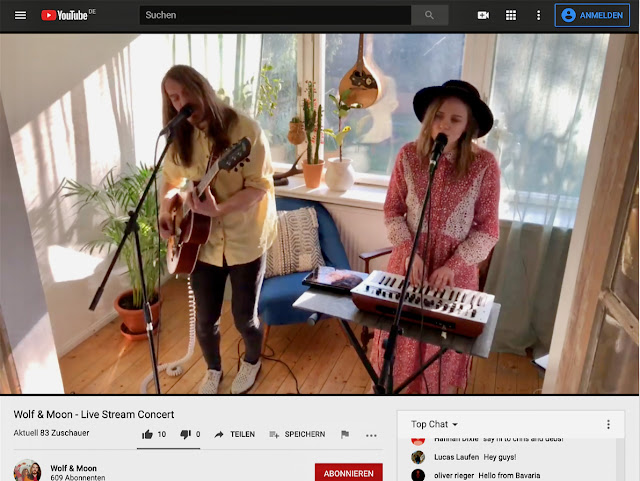Screen dimensions: 640x481
Task: Open more actions ellipsis under video
Action: [371, 435]
